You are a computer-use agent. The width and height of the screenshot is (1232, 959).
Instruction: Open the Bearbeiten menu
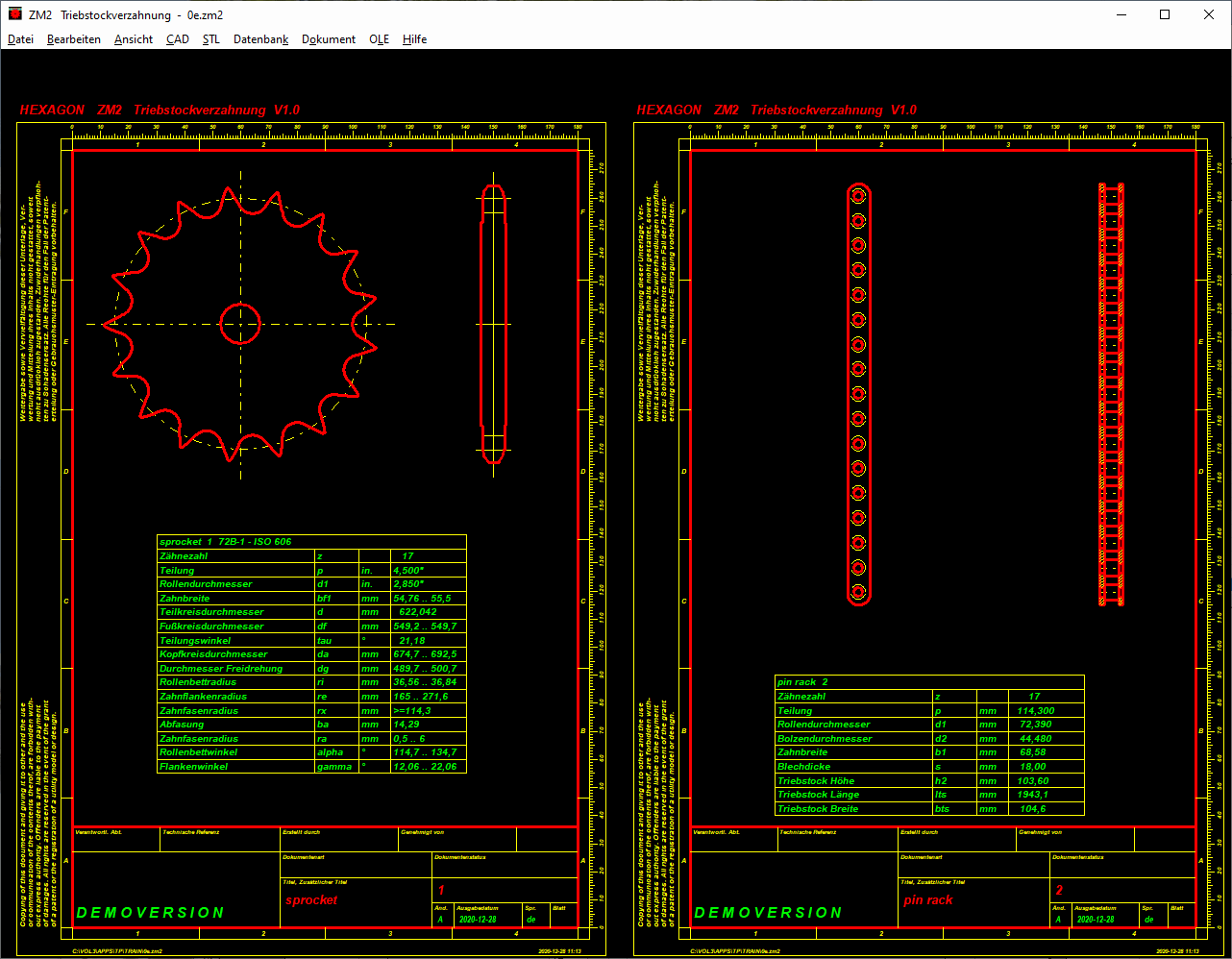click(x=74, y=39)
